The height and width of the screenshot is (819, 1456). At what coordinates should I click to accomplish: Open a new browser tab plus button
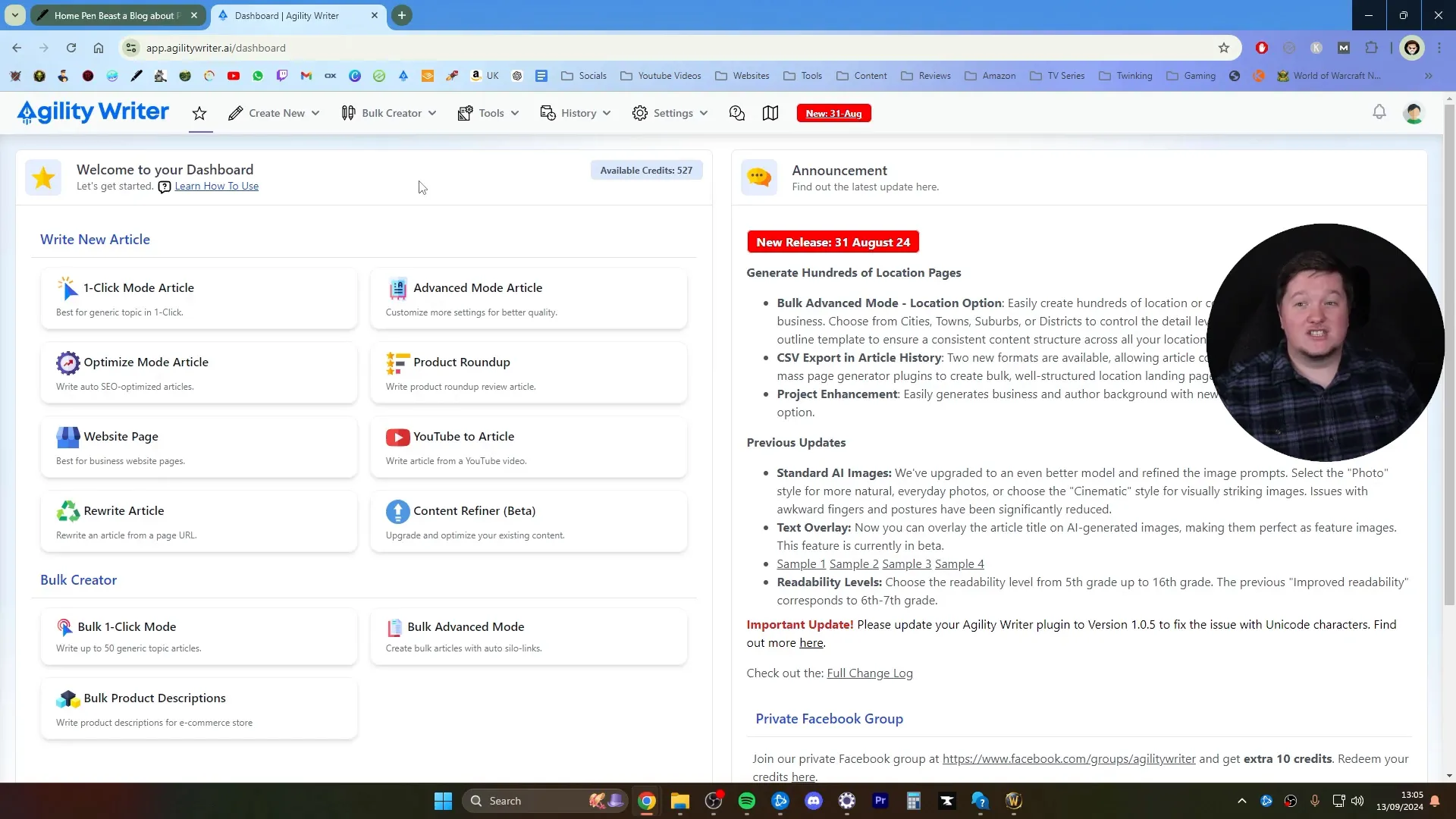(401, 15)
